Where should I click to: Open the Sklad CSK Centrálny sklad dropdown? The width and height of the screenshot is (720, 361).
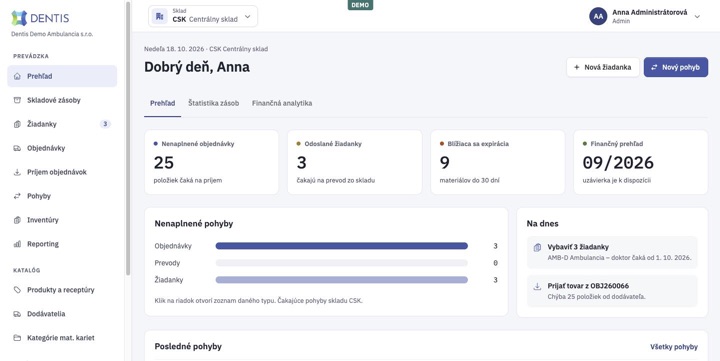tap(203, 17)
